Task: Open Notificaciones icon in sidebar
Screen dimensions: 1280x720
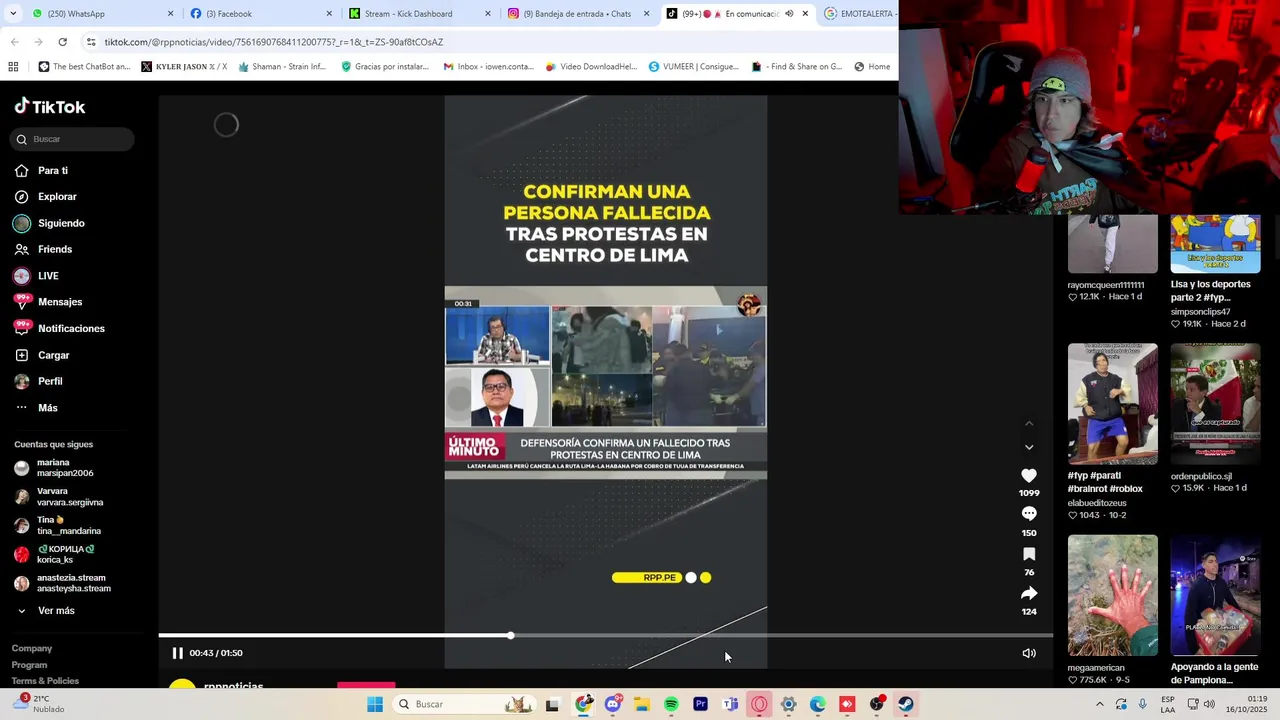Action: [22, 328]
